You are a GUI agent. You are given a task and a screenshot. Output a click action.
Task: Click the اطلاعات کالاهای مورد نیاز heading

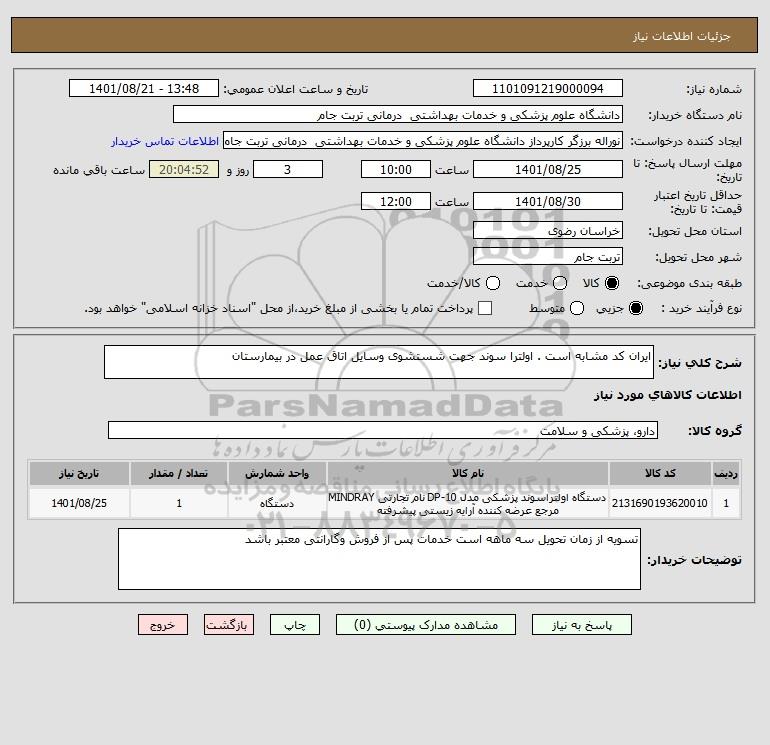[667, 395]
